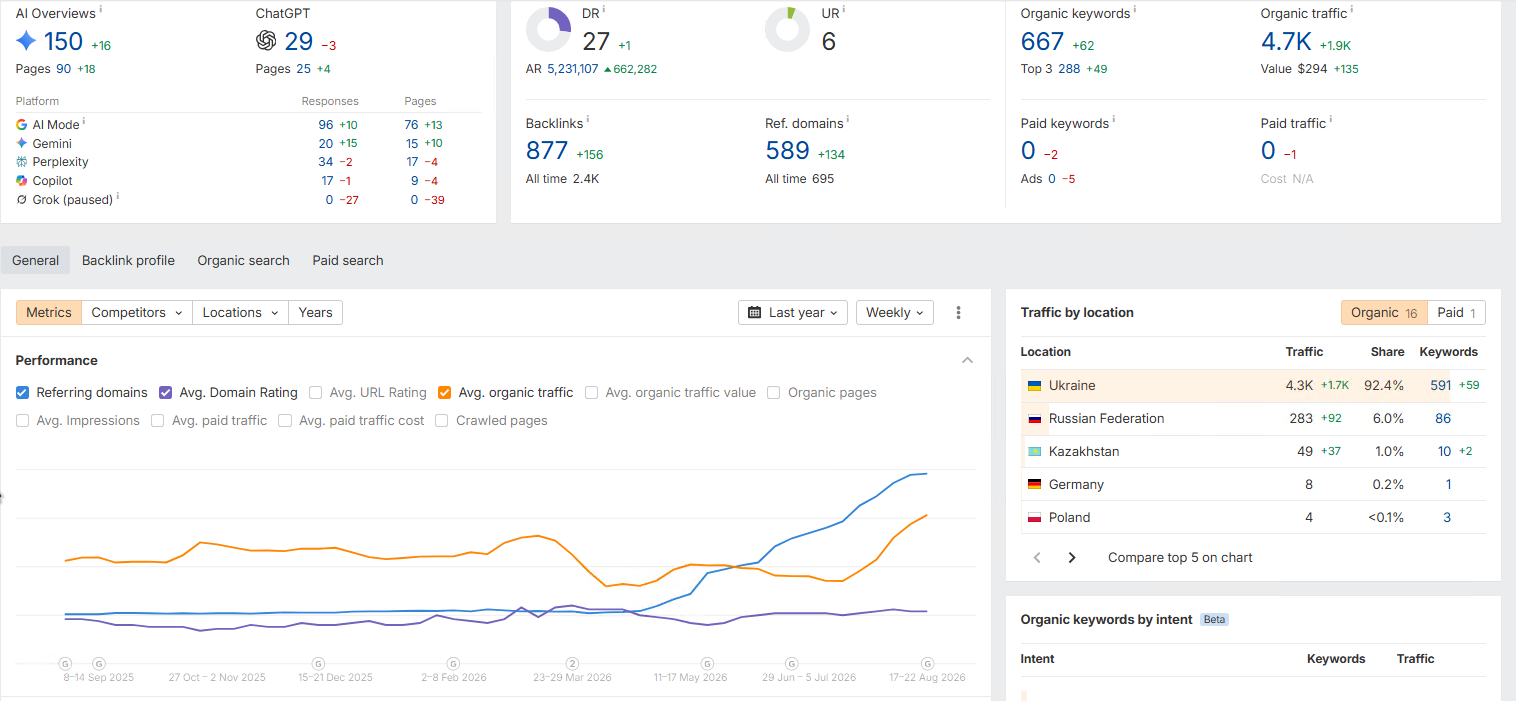Open the three-dot chart options menu
Image resolution: width=1516 pixels, height=701 pixels.
coord(958,313)
